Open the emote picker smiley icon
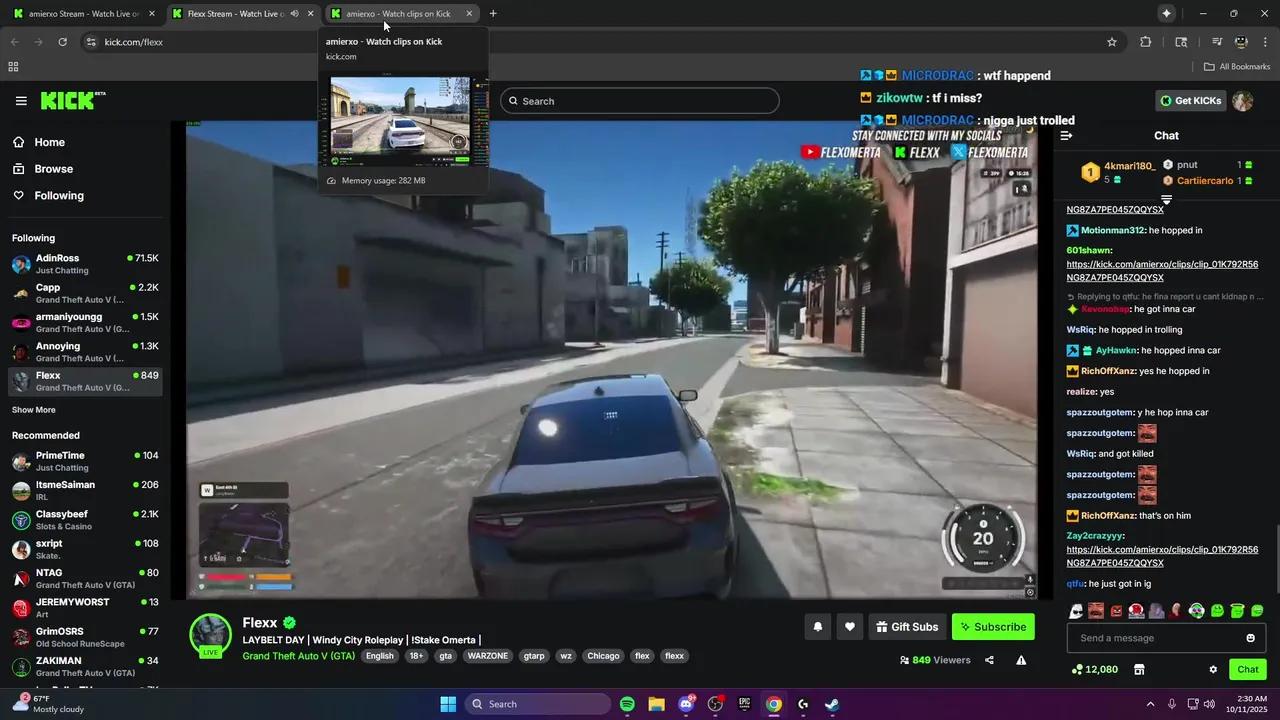Screen dimensions: 1280x720 point(1250,638)
